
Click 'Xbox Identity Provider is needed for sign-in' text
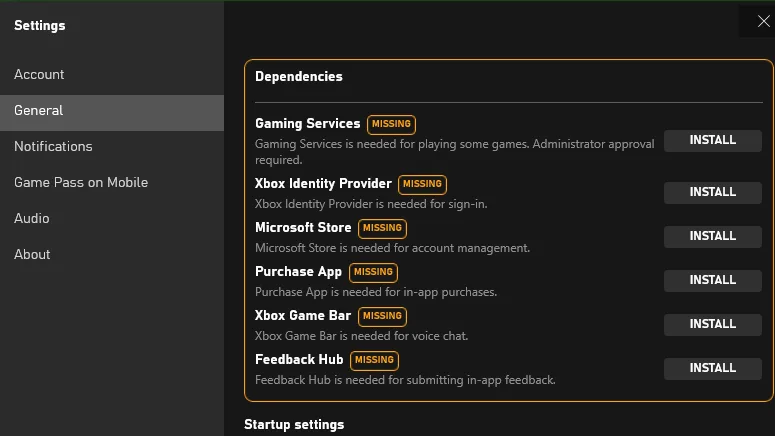point(371,204)
